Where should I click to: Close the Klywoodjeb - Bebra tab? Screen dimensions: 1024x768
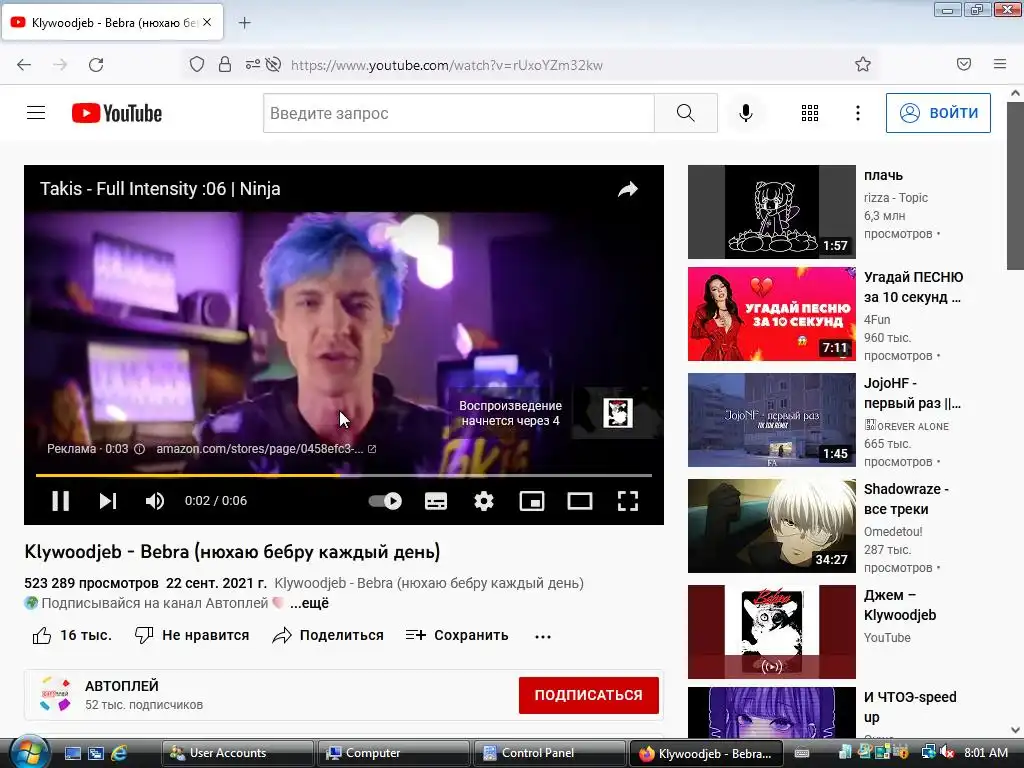(207, 22)
